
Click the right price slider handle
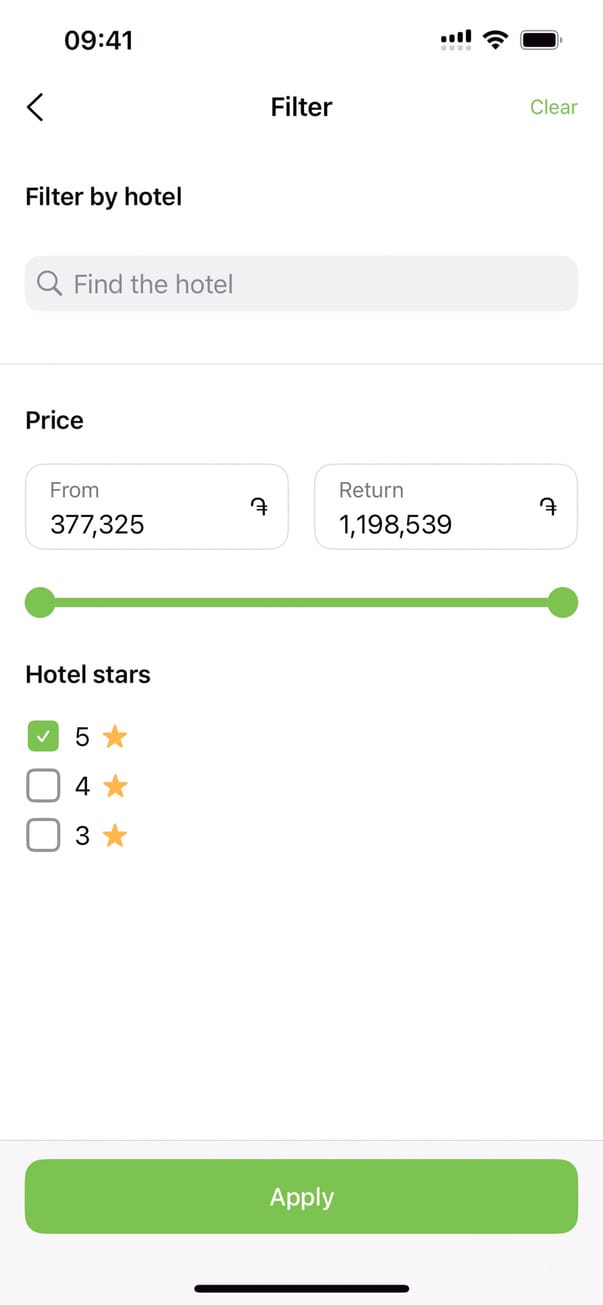coord(563,603)
